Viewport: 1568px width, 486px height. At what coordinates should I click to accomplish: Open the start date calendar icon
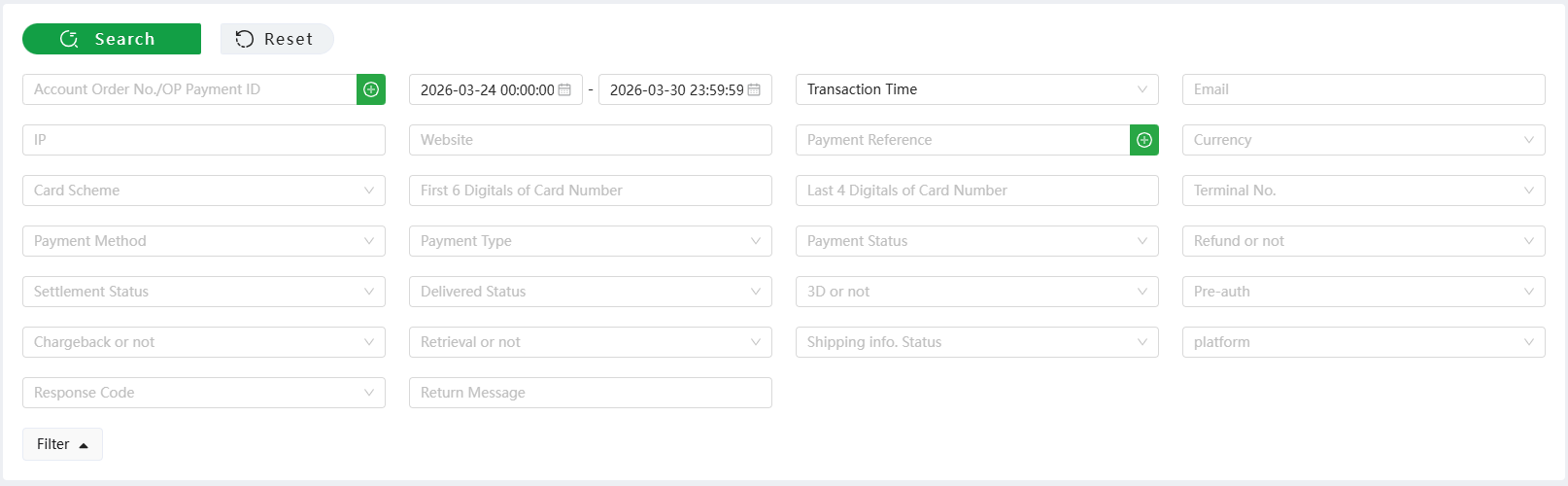point(564,89)
